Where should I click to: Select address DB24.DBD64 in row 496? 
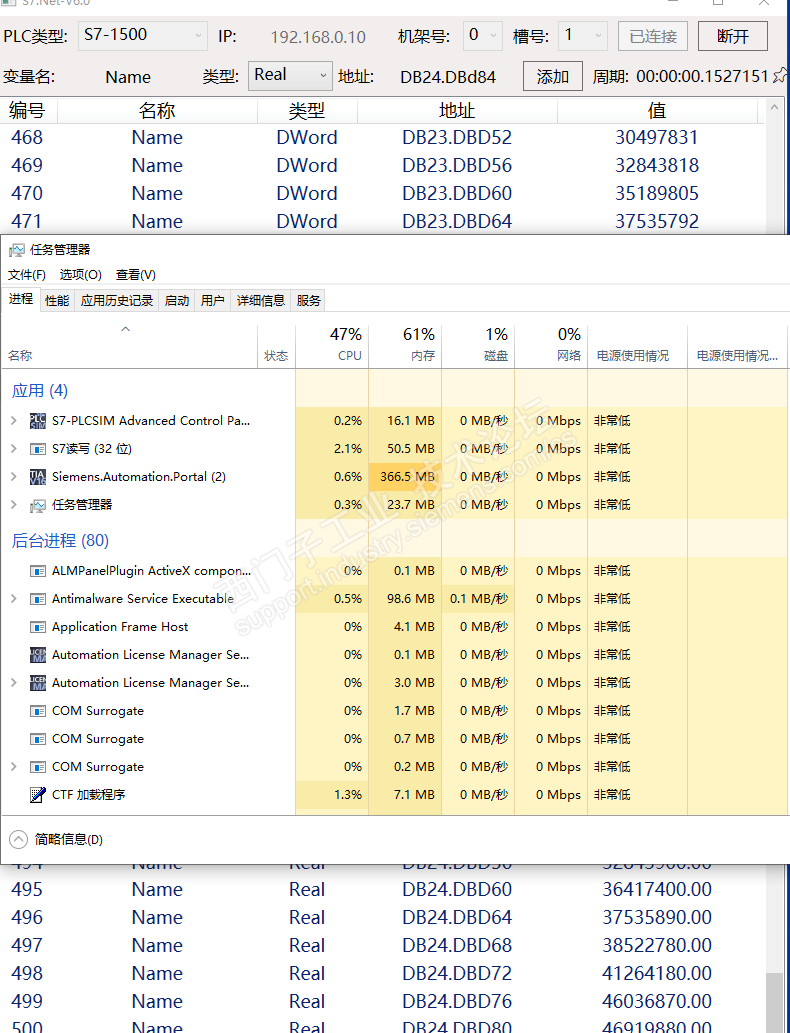pyautogui.click(x=457, y=917)
